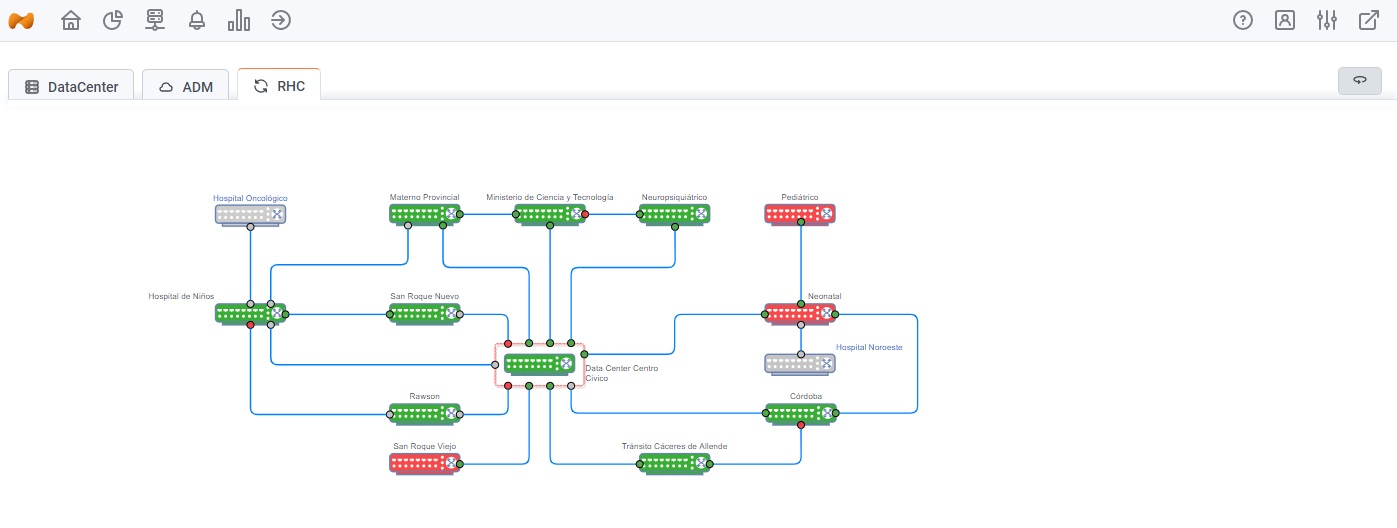The width and height of the screenshot is (1397, 528).
Task: Switch to the ADM tab
Action: 186,87
